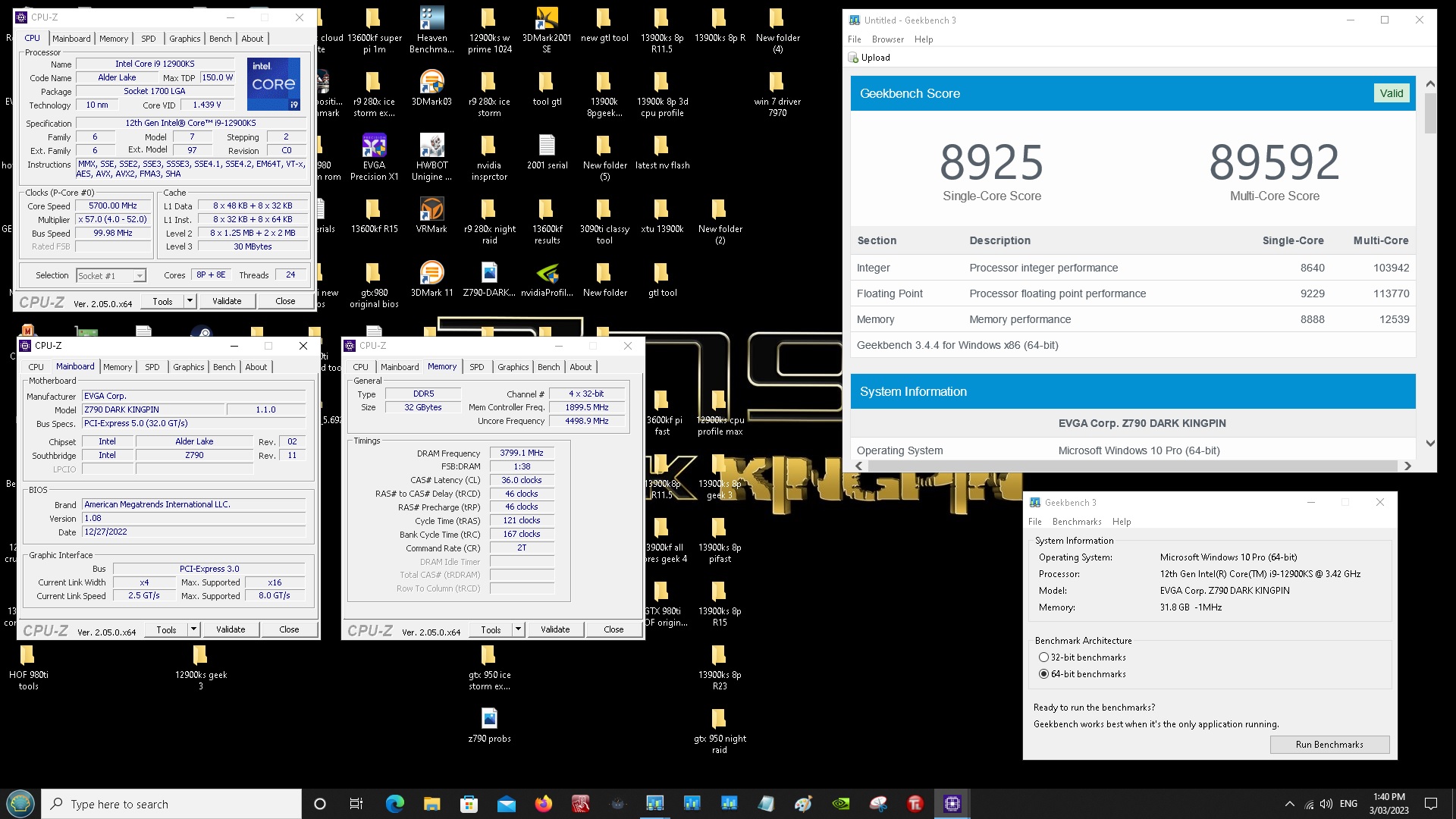This screenshot has width=1456, height=819.
Task: Launch EVGA Precision X1 from desktop
Action: pos(374,158)
